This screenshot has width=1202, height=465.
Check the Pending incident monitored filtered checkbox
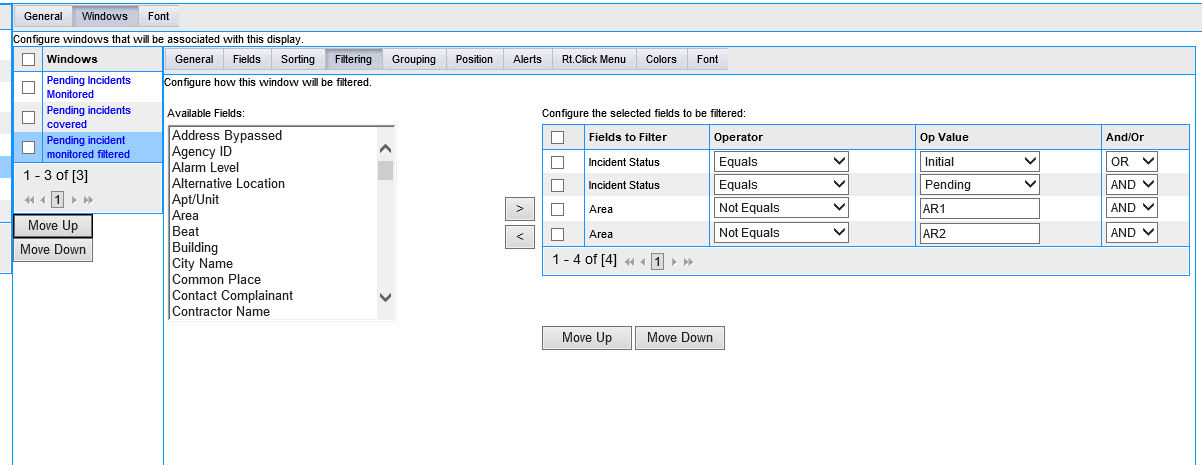click(28, 147)
